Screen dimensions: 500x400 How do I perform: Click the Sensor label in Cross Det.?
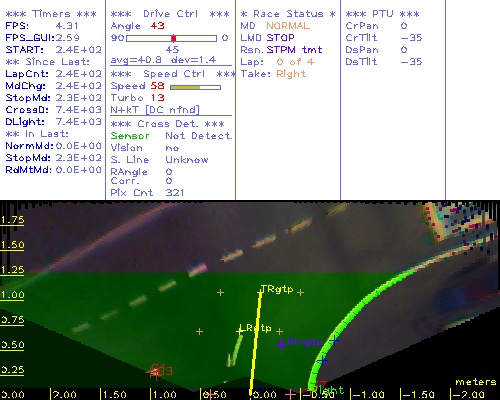point(130,136)
